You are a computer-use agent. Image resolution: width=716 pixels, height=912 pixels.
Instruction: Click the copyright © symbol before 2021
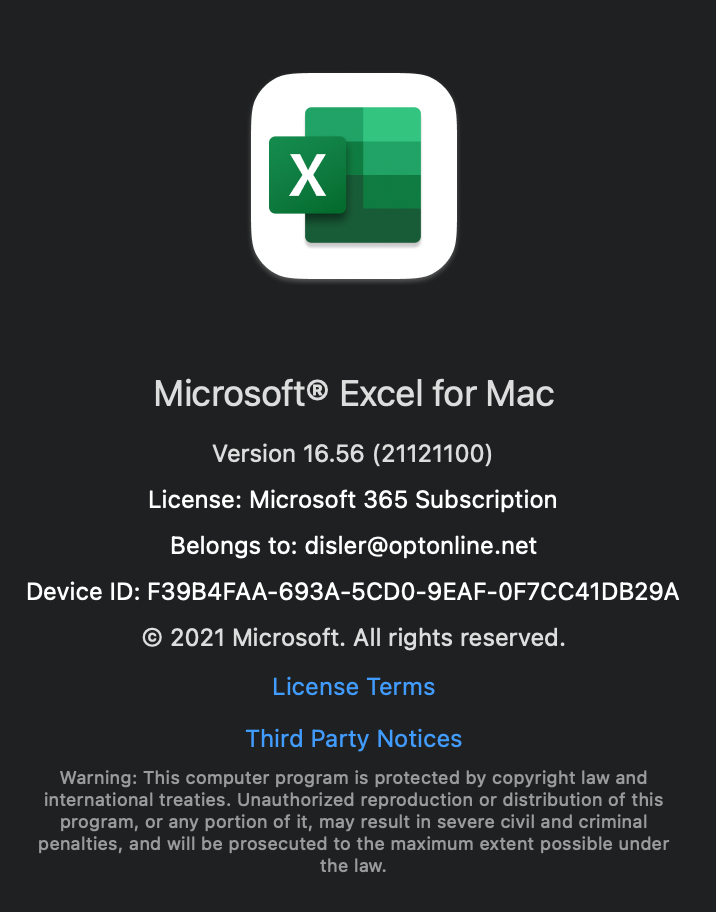152,638
